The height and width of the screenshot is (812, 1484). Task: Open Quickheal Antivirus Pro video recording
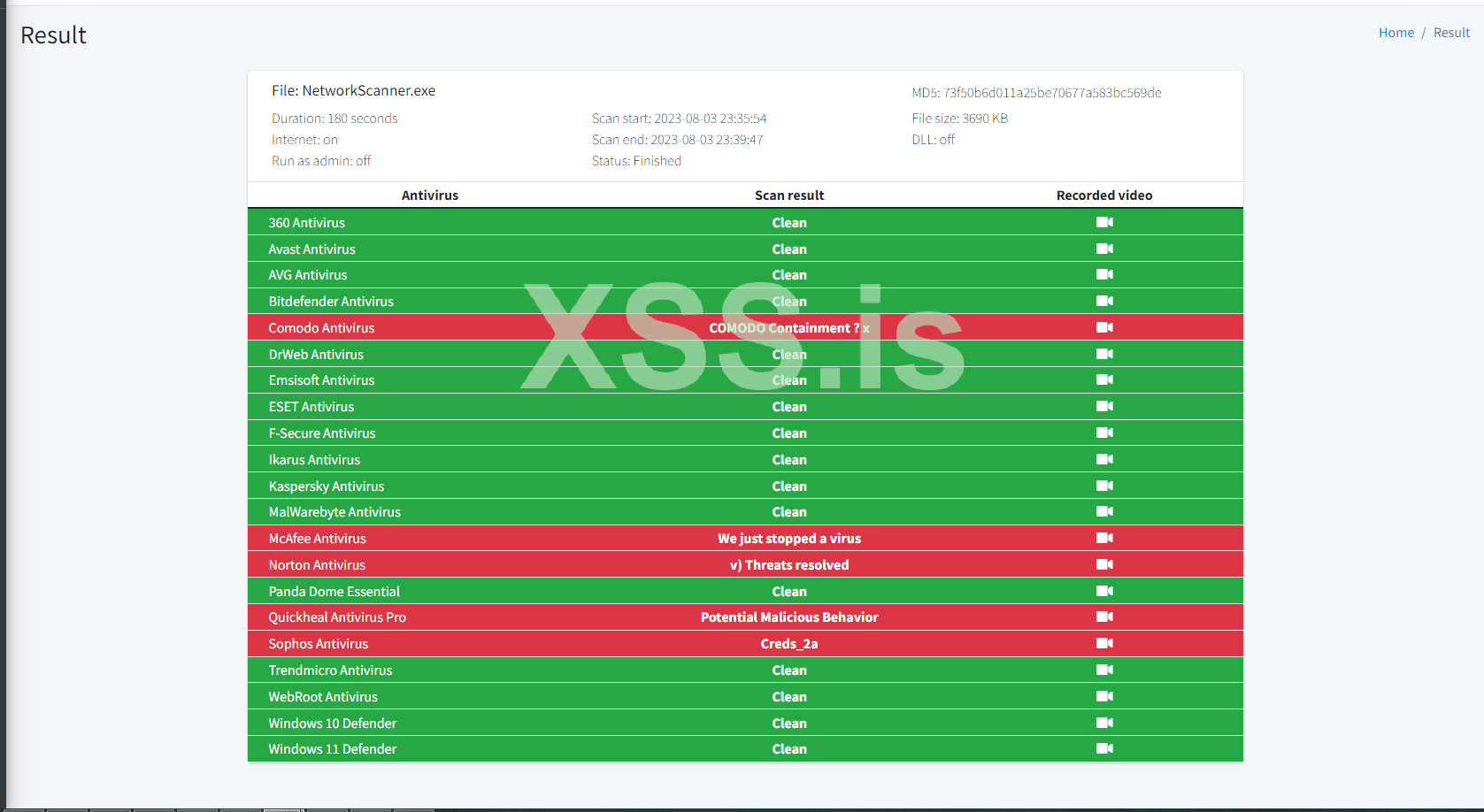click(1104, 617)
